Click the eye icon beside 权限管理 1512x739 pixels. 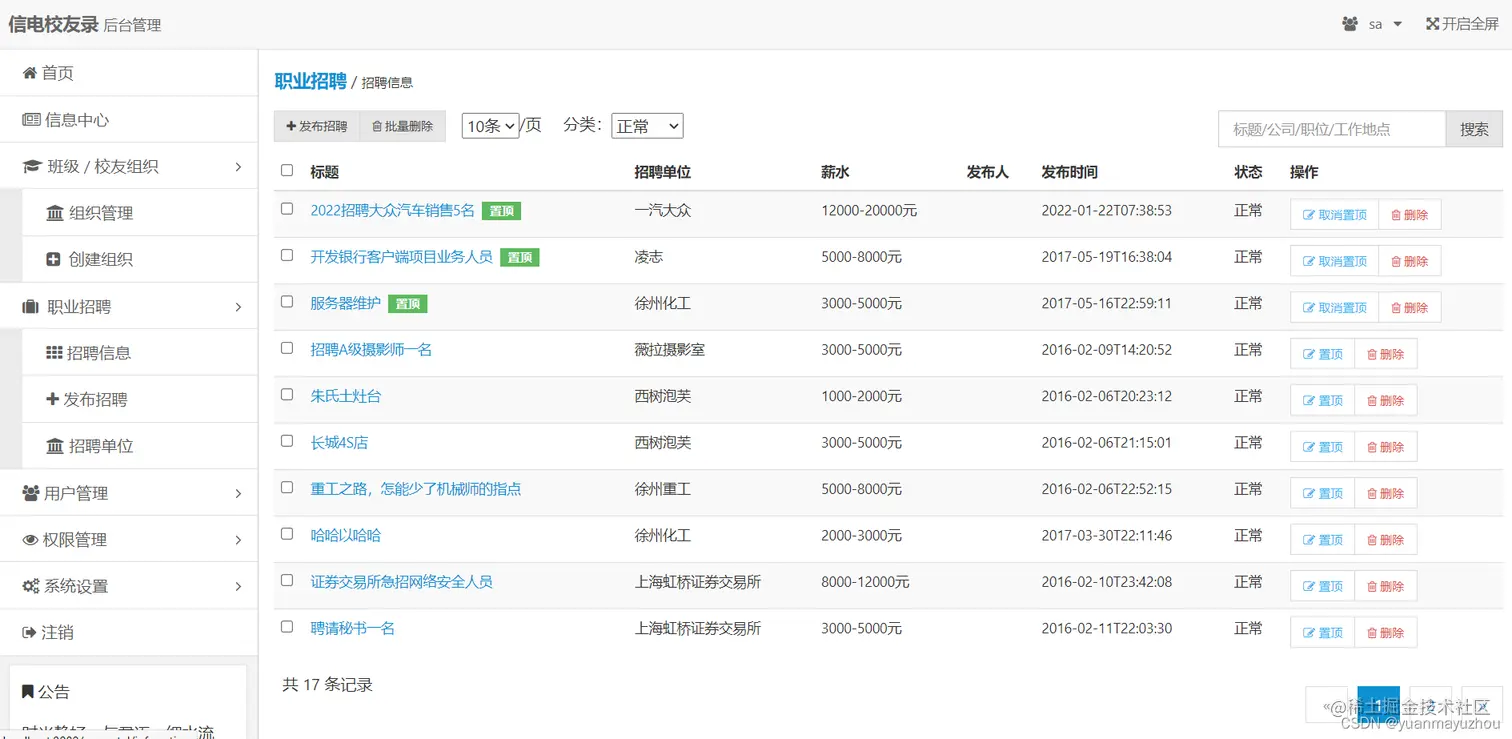point(30,540)
